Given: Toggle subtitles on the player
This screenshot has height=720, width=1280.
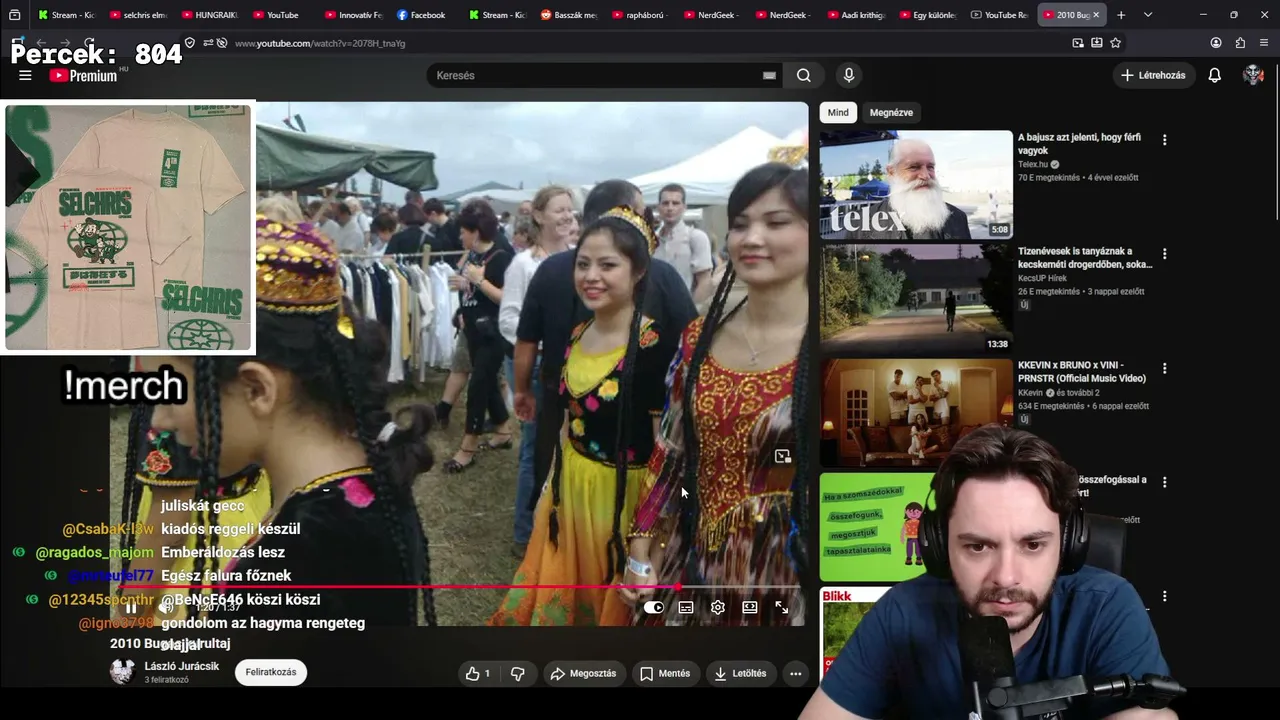Looking at the screenshot, I should pos(686,607).
